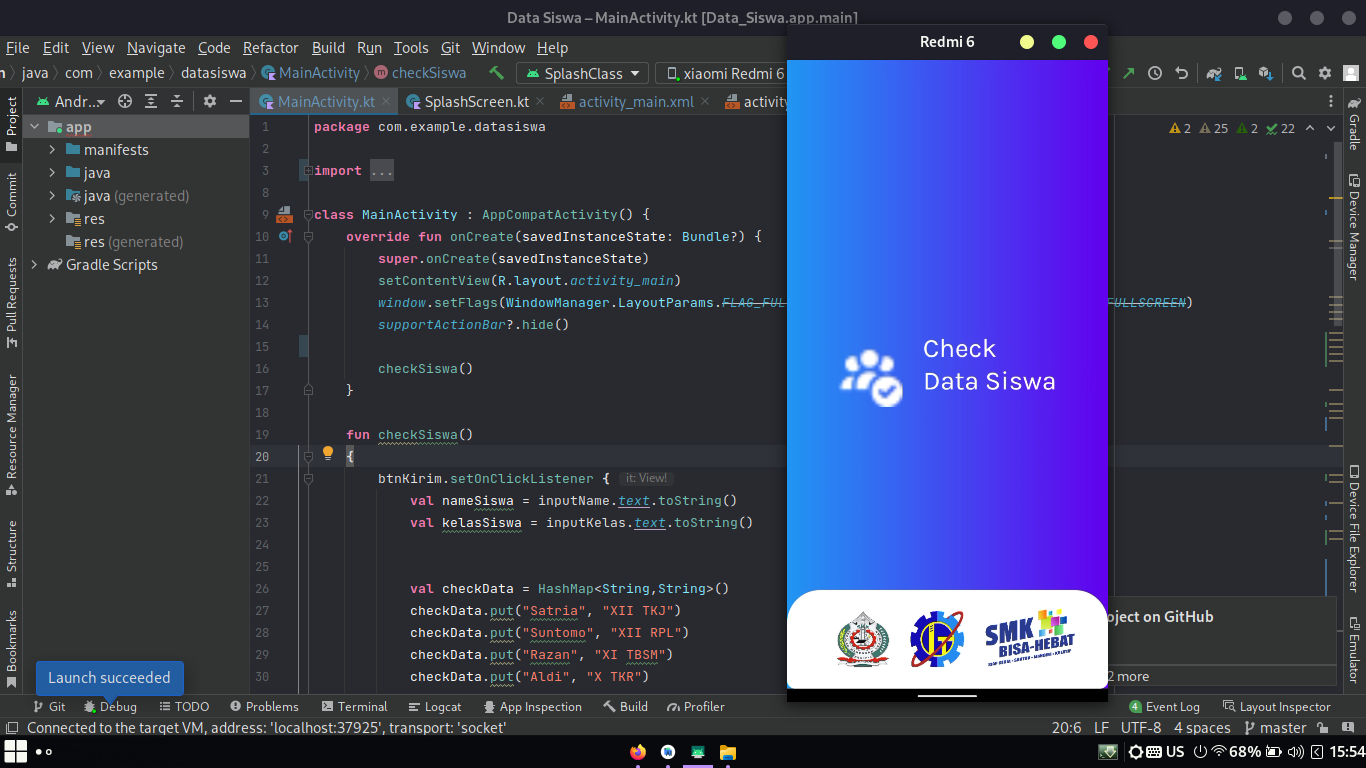
Task: Open the Layout Inspector from the status bar
Action: (1277, 706)
